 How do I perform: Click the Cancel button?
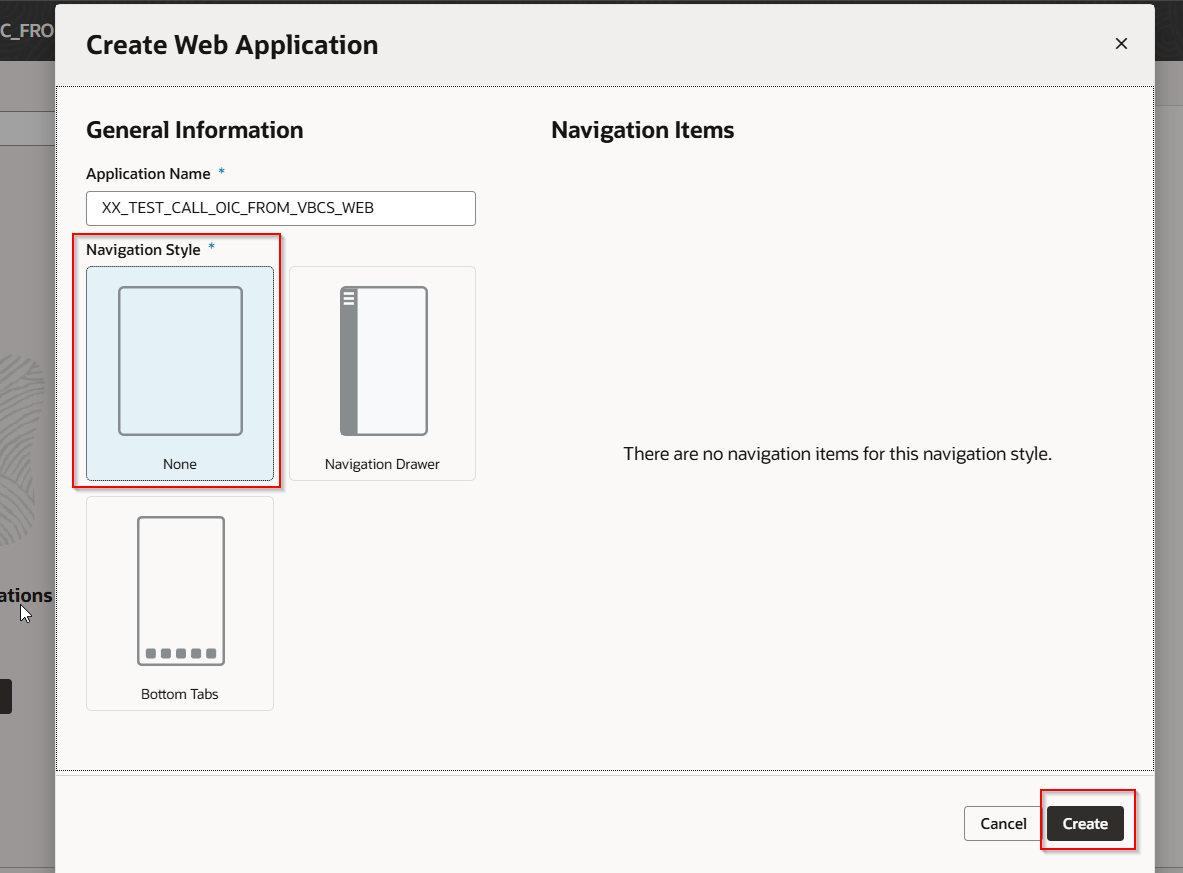coord(1002,823)
